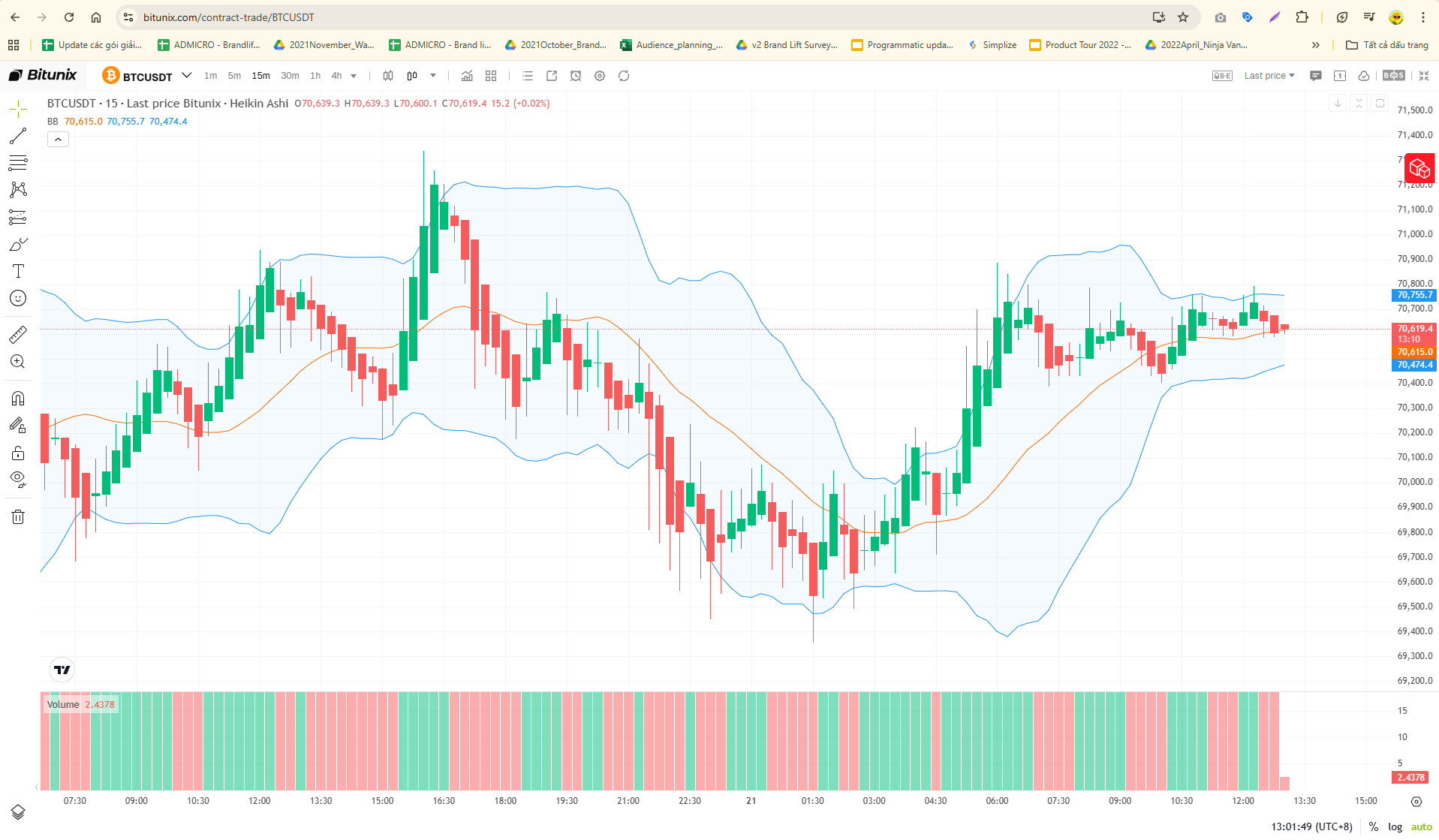
Task: Select the 5m timeframe
Action: pos(234,76)
